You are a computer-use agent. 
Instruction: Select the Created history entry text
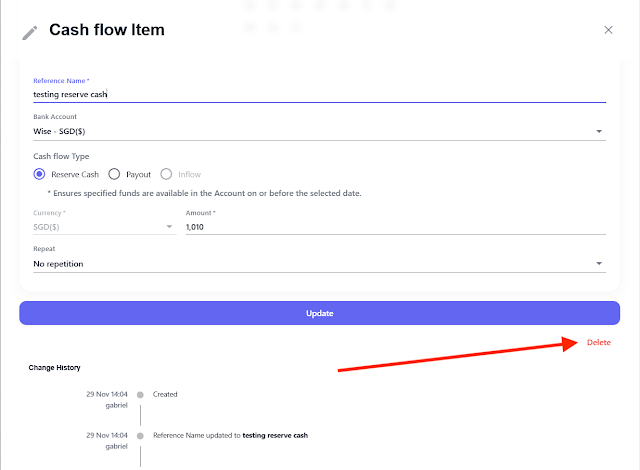(165, 394)
